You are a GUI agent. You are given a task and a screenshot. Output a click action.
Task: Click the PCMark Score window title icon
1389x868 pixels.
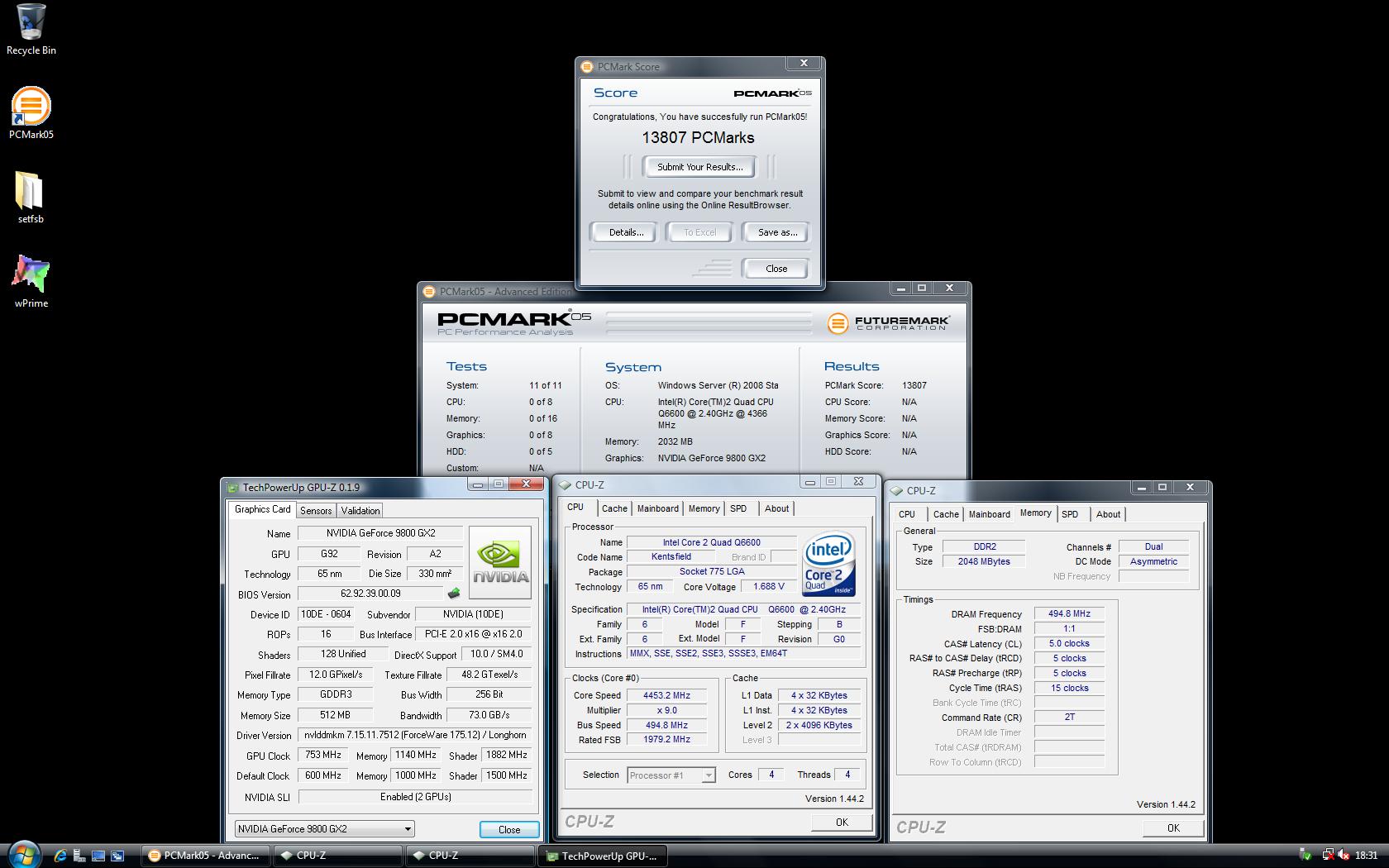click(587, 67)
